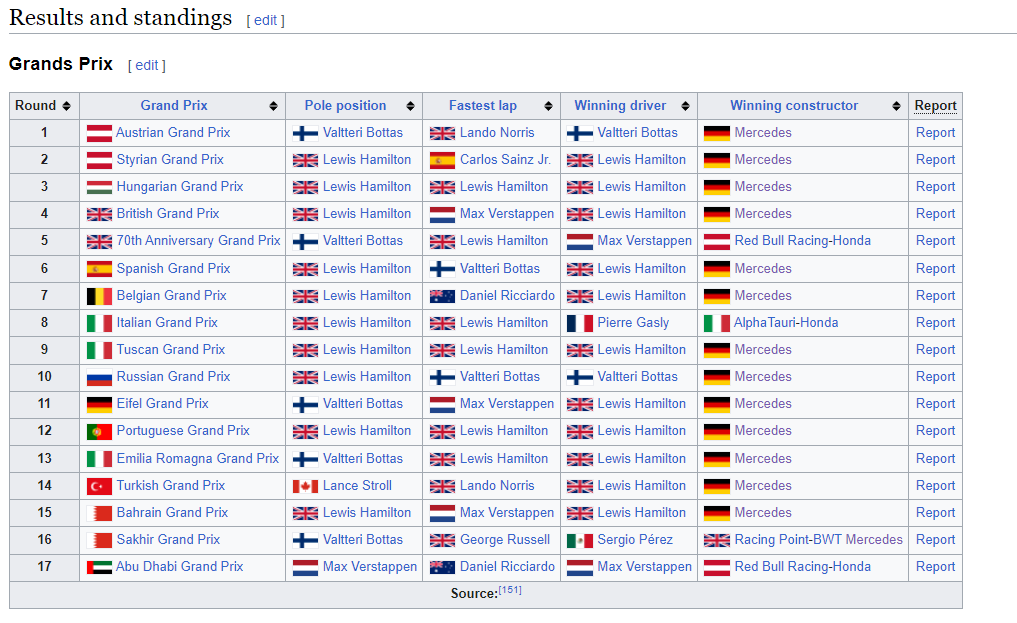The image size is (1017, 623).
Task: Click edit link next to Grands Prix heading
Action: tap(147, 65)
